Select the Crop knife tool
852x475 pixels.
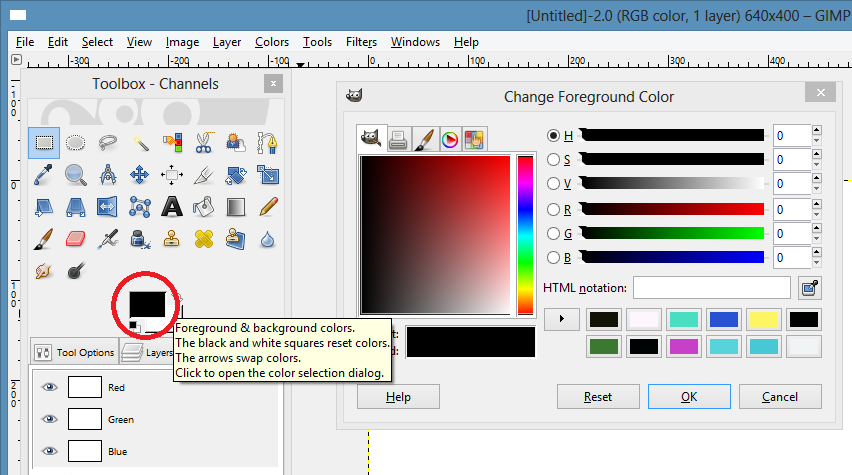tap(204, 175)
